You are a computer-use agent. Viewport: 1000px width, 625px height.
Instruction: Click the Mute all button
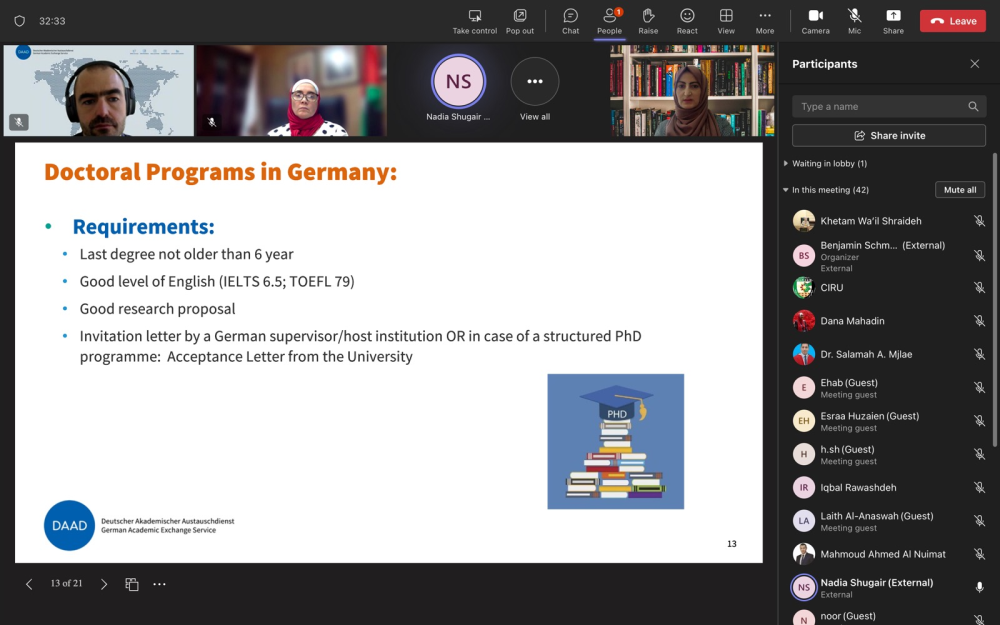click(x=960, y=190)
